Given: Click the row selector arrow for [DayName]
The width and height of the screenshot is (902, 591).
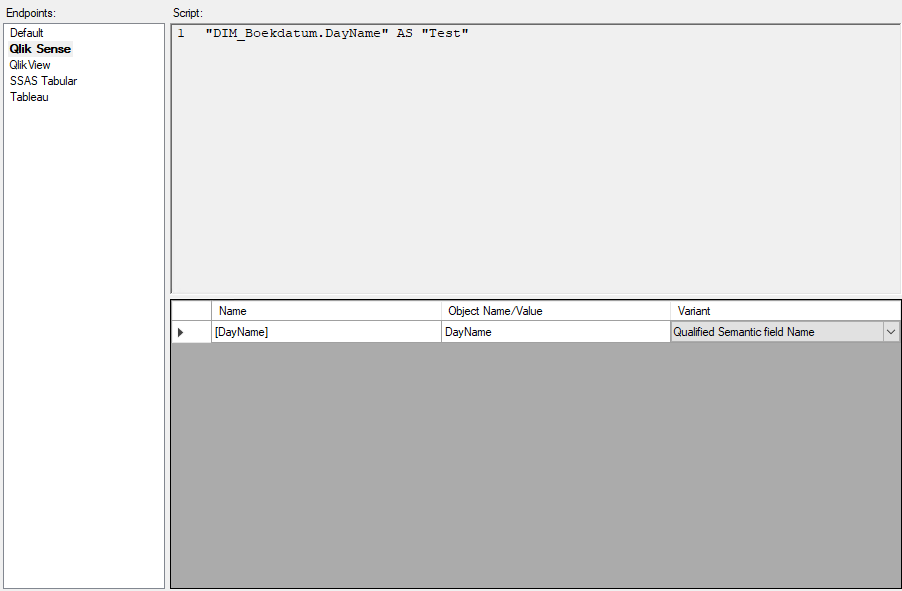Looking at the screenshot, I should coord(191,332).
